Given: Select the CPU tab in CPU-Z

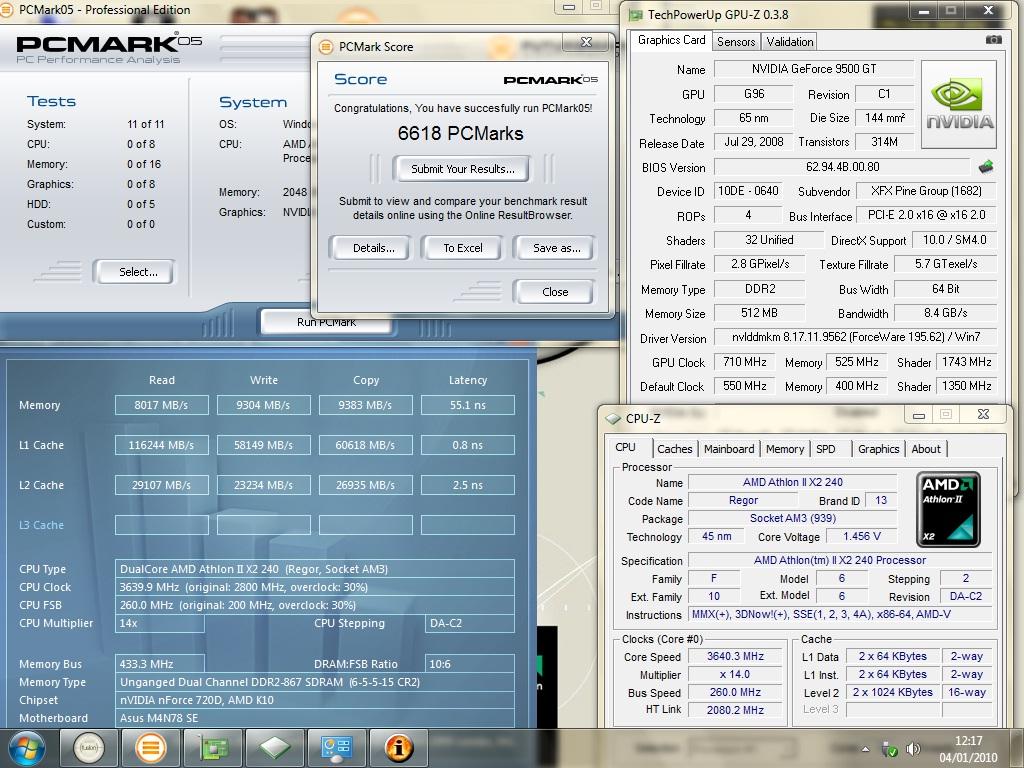Looking at the screenshot, I should [x=626, y=447].
